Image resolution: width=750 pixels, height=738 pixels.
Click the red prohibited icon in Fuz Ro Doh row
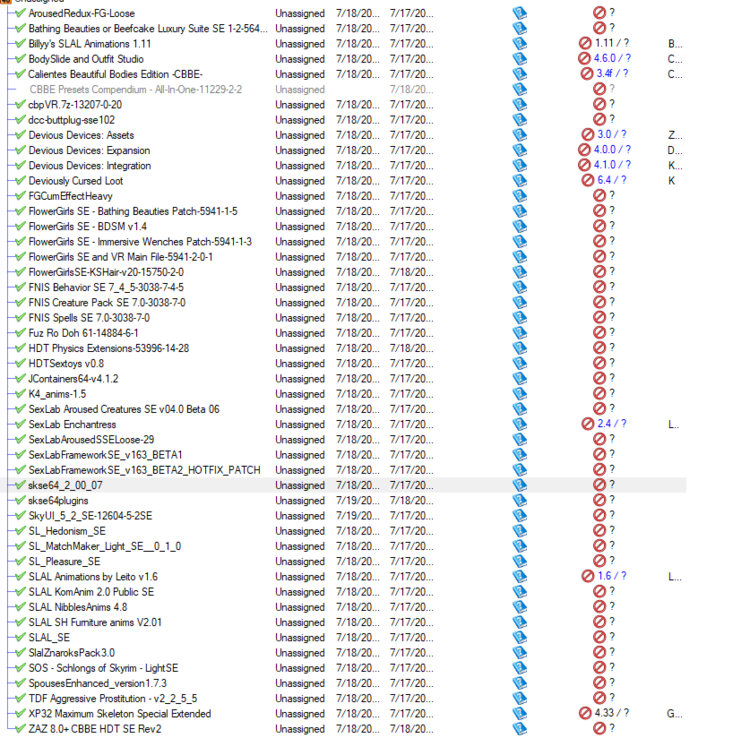pos(599,332)
